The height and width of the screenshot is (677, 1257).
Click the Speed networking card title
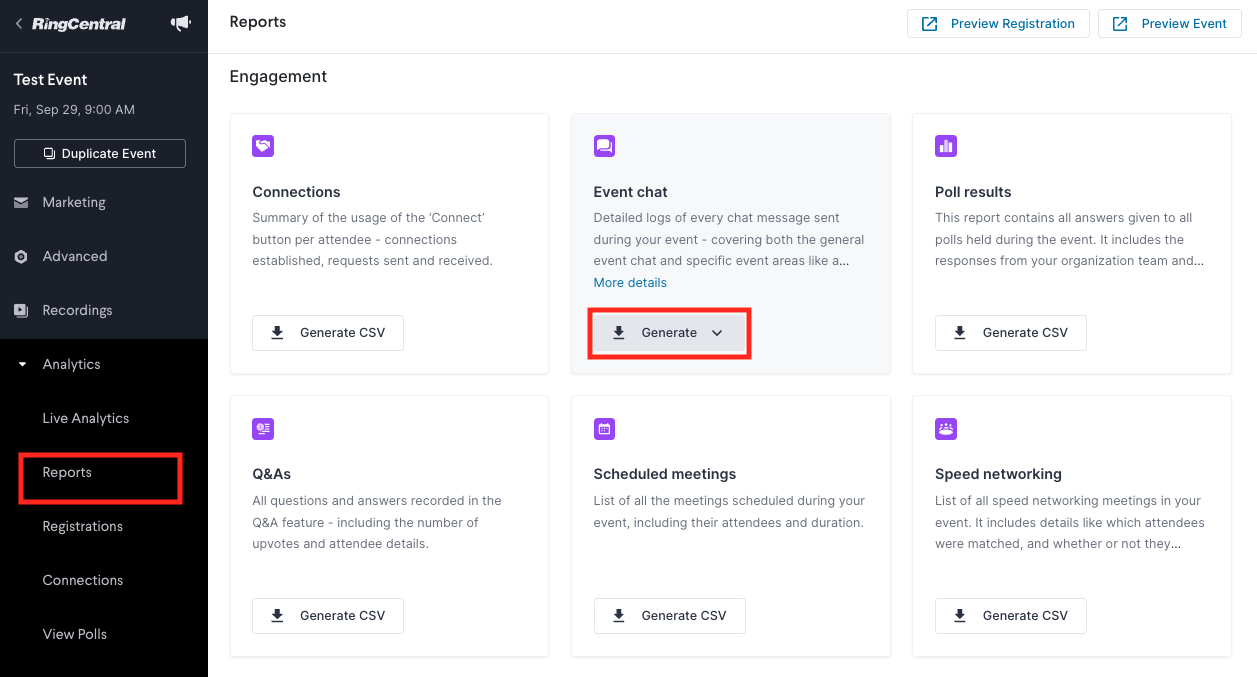(x=998, y=474)
